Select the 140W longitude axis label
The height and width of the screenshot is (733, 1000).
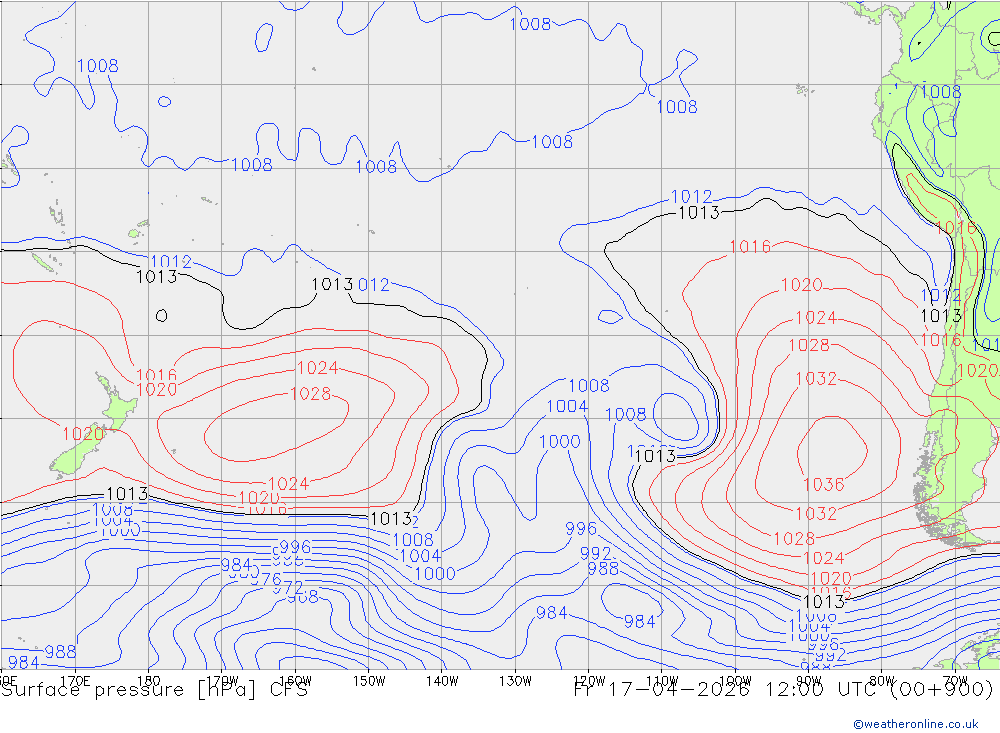[442, 681]
